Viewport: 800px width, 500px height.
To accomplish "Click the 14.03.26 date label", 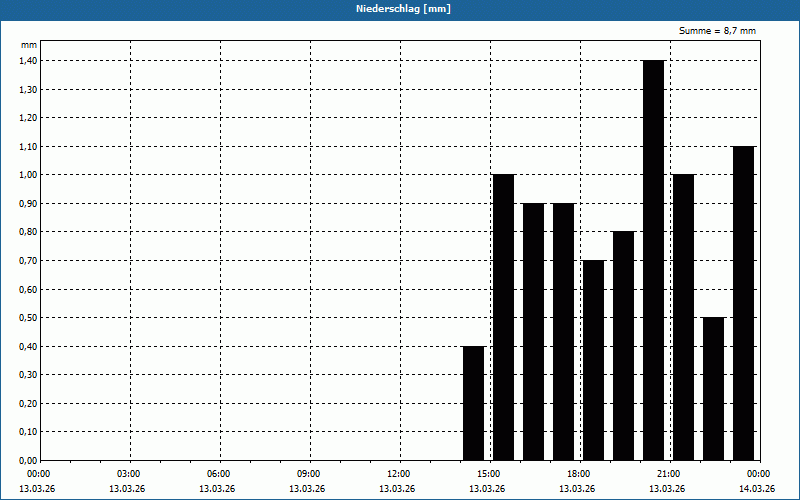I will tap(756, 489).
